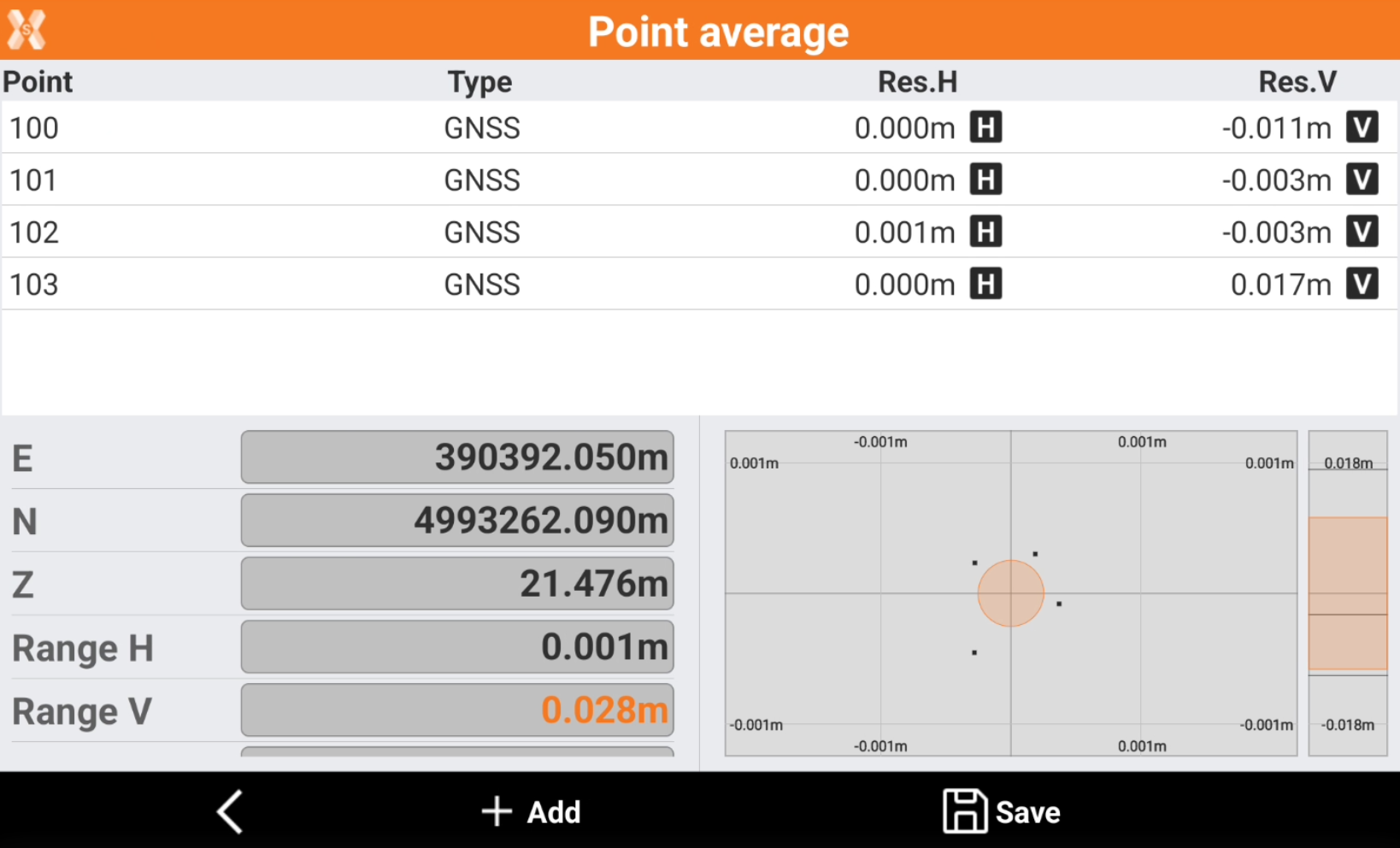Click the E coordinate field
The height and width of the screenshot is (848, 1400).
pyautogui.click(x=457, y=457)
